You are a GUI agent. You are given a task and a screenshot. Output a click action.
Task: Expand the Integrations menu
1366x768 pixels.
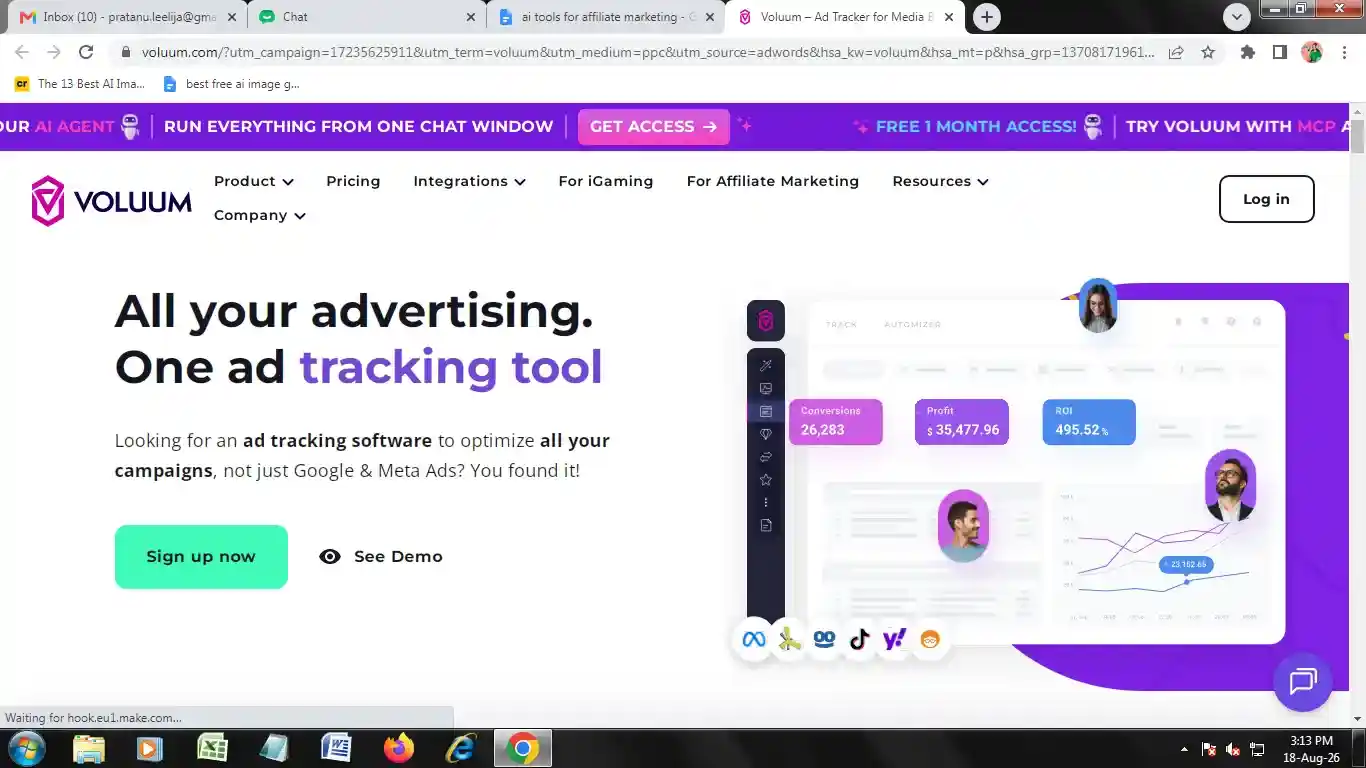(x=469, y=181)
